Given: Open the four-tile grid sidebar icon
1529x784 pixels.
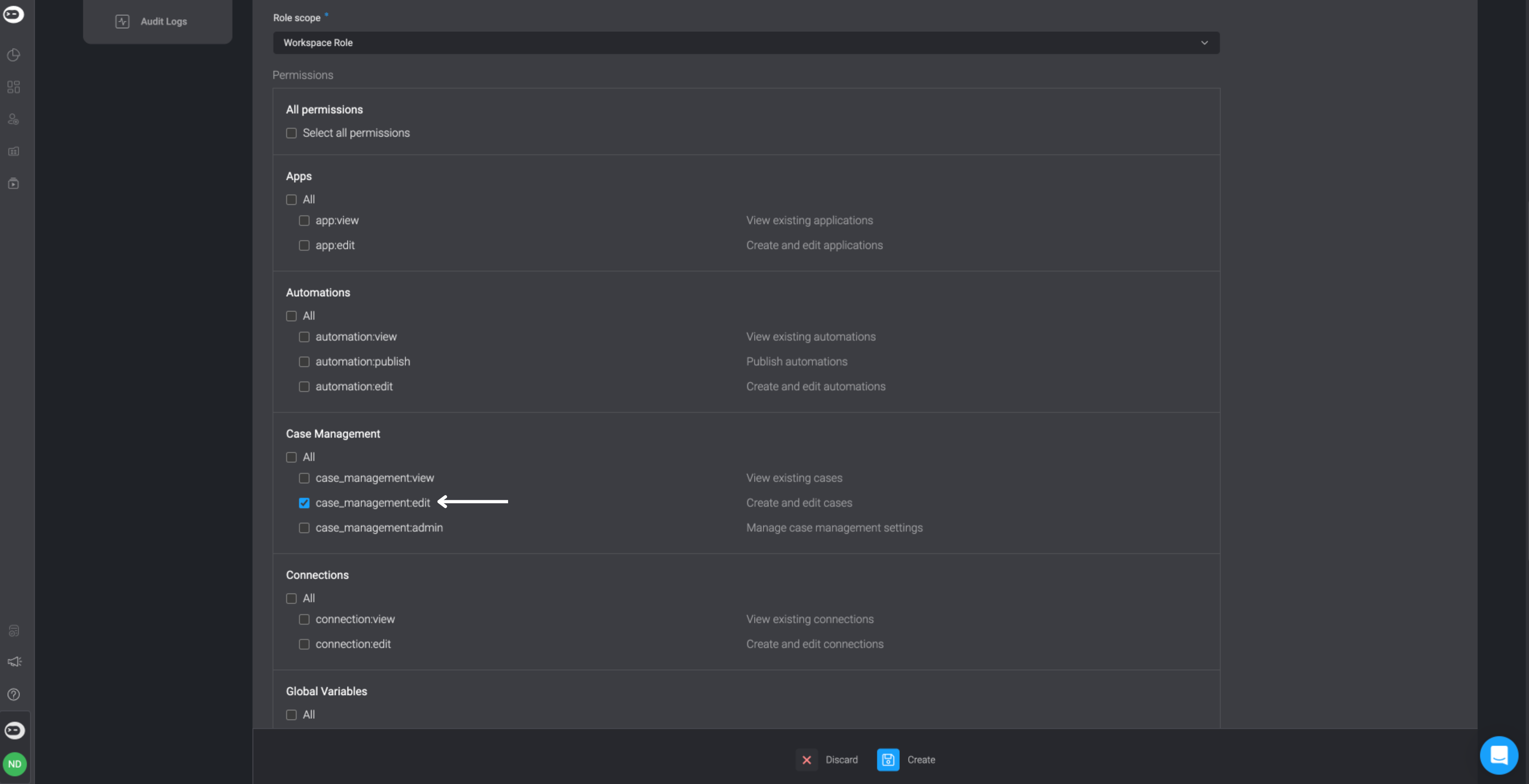Looking at the screenshot, I should (x=14, y=87).
